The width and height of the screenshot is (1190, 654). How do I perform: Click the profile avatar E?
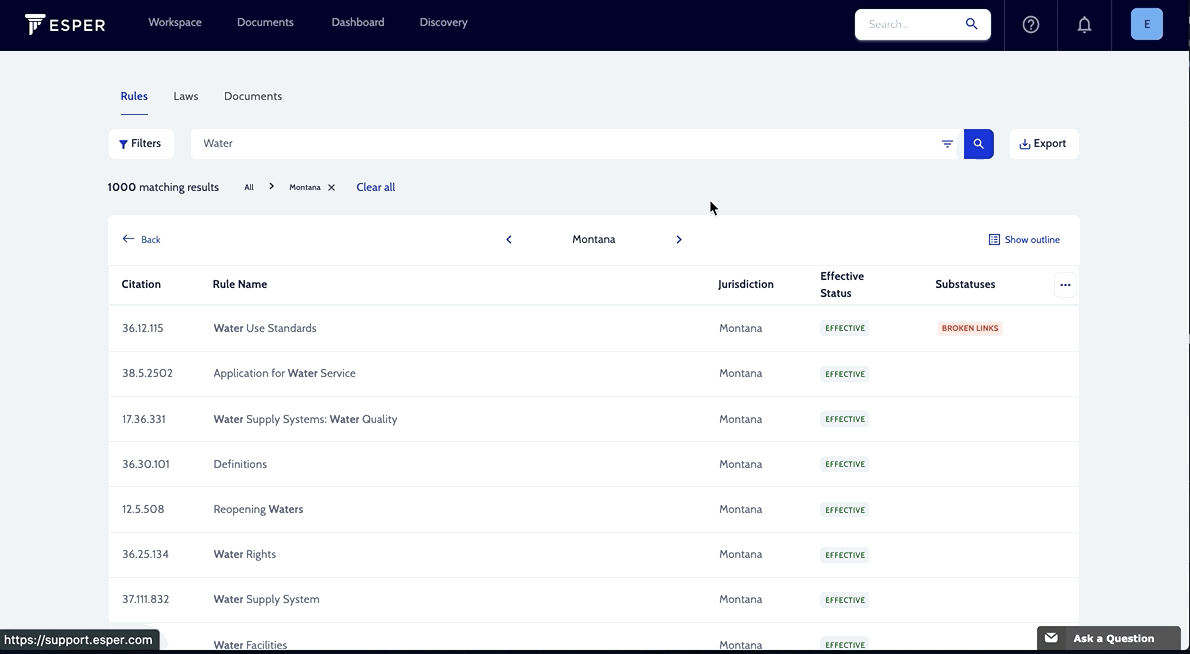1146,23
